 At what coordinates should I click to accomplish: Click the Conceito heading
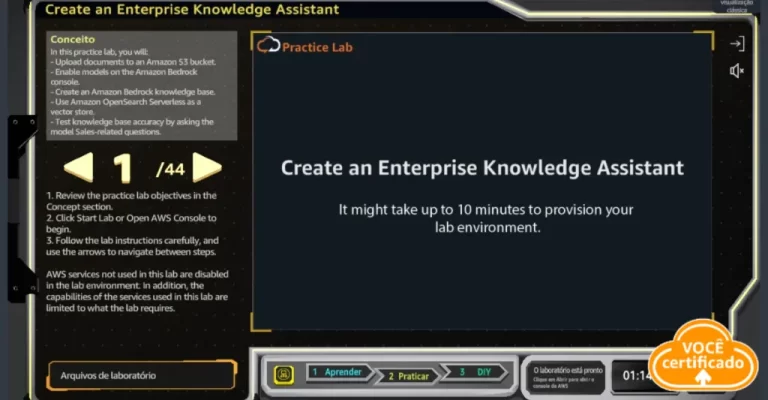click(72, 39)
